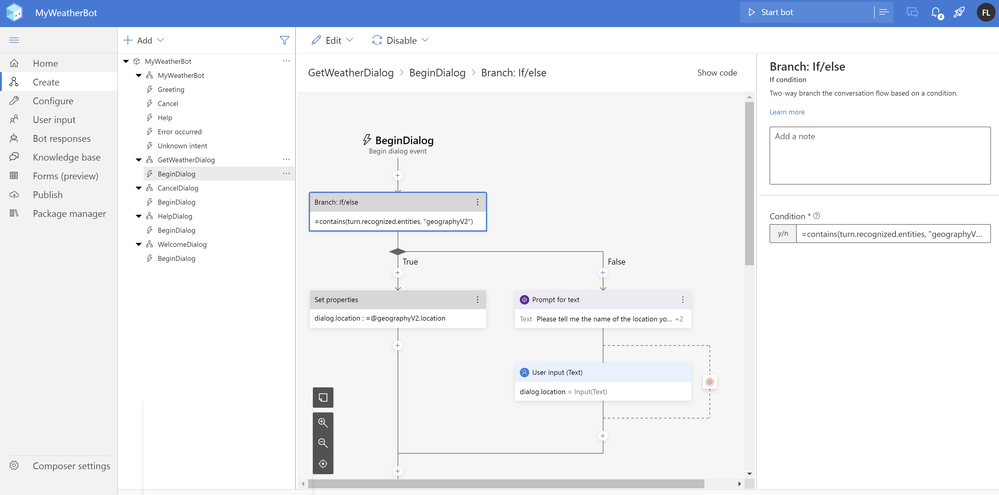Toggle the canvas minimap icon
This screenshot has height=495, width=999.
pos(323,398)
